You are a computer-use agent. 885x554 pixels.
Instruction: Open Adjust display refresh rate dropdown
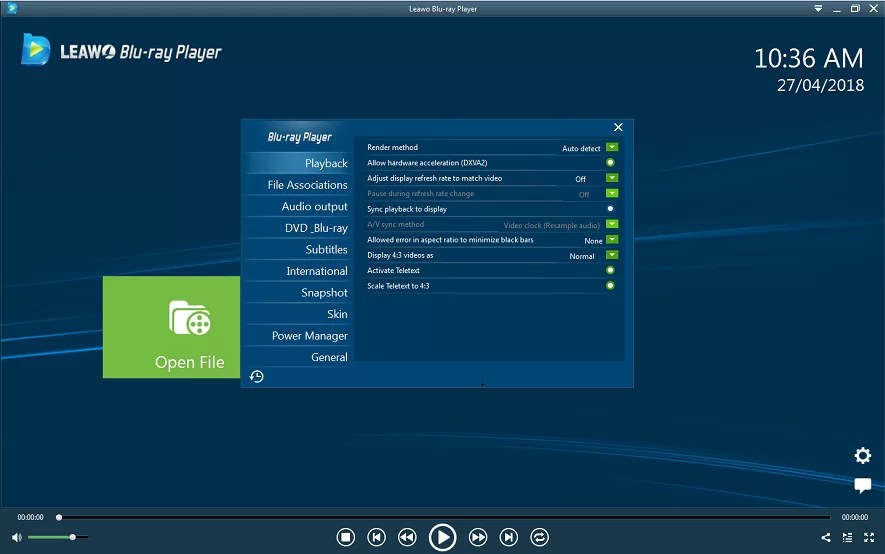click(612, 178)
